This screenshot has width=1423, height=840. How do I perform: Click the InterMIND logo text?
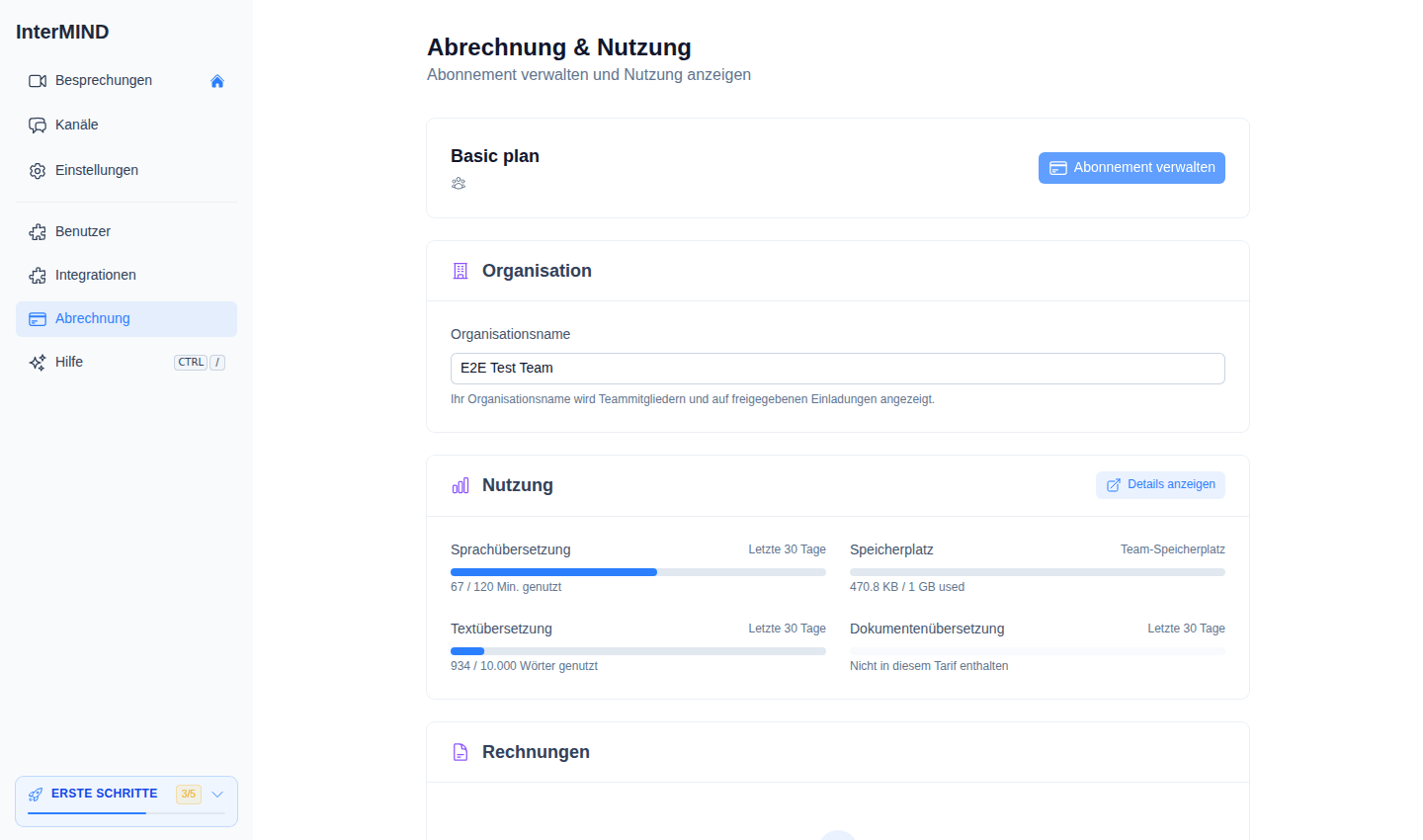click(62, 32)
